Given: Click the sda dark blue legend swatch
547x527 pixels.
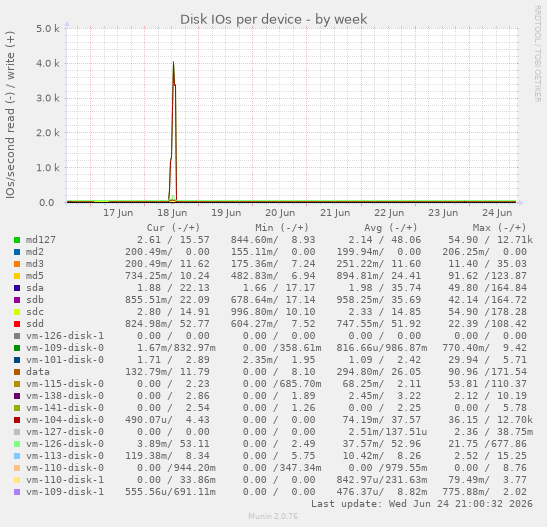Looking at the screenshot, I should pos(17,288).
